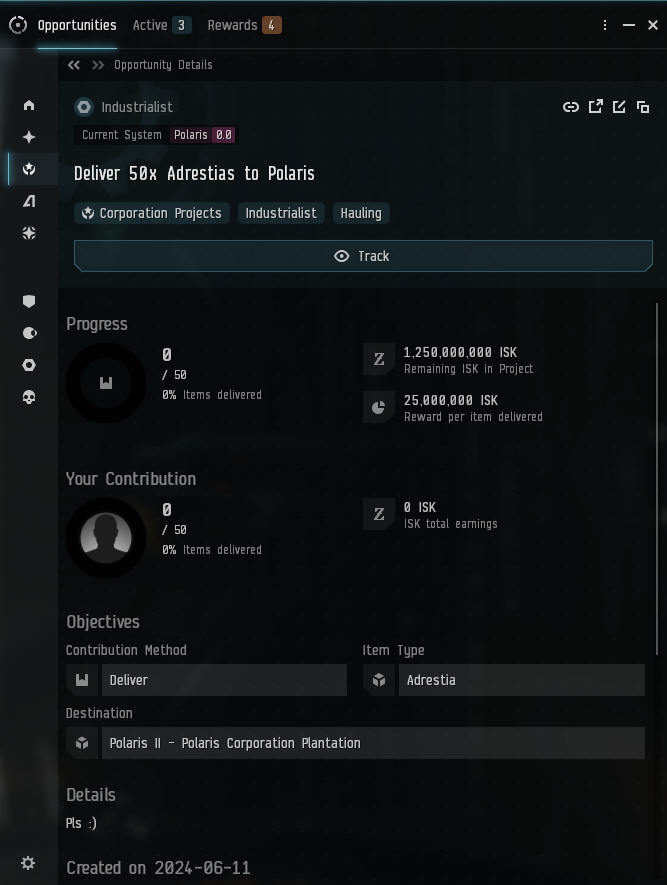Switch to the Opportunities tab
Screen dimensions: 667x885
[77, 25]
